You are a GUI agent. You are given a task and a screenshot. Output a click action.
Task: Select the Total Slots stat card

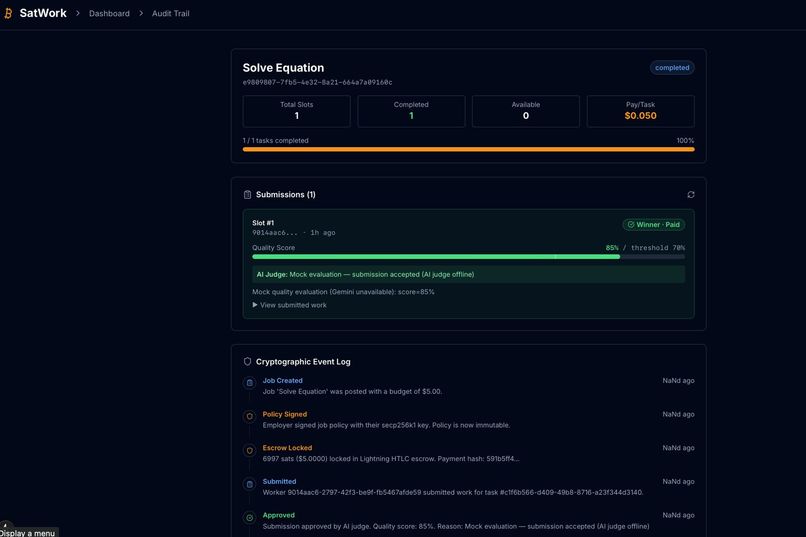click(x=297, y=111)
